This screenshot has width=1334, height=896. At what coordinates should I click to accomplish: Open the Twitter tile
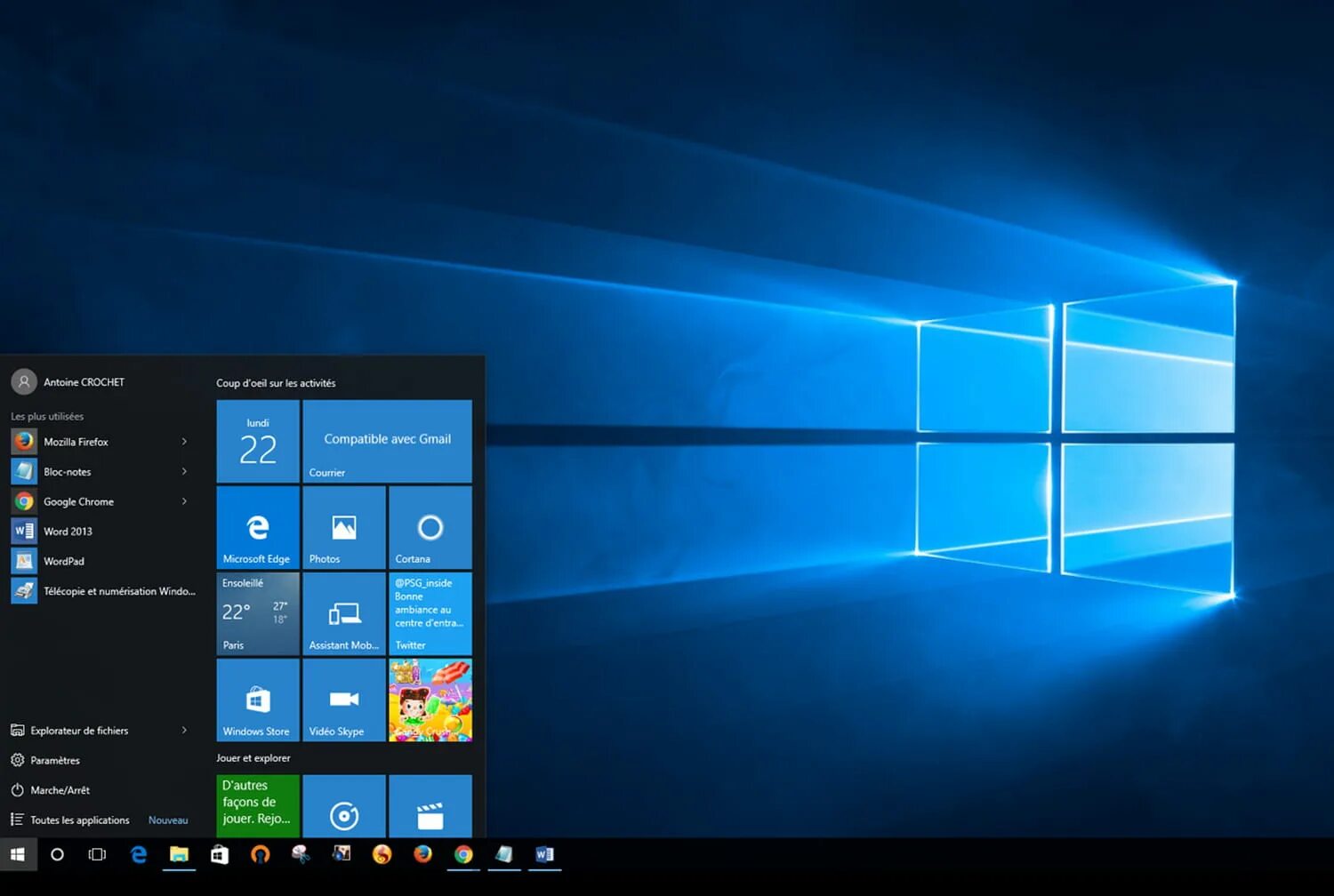pyautogui.click(x=430, y=613)
